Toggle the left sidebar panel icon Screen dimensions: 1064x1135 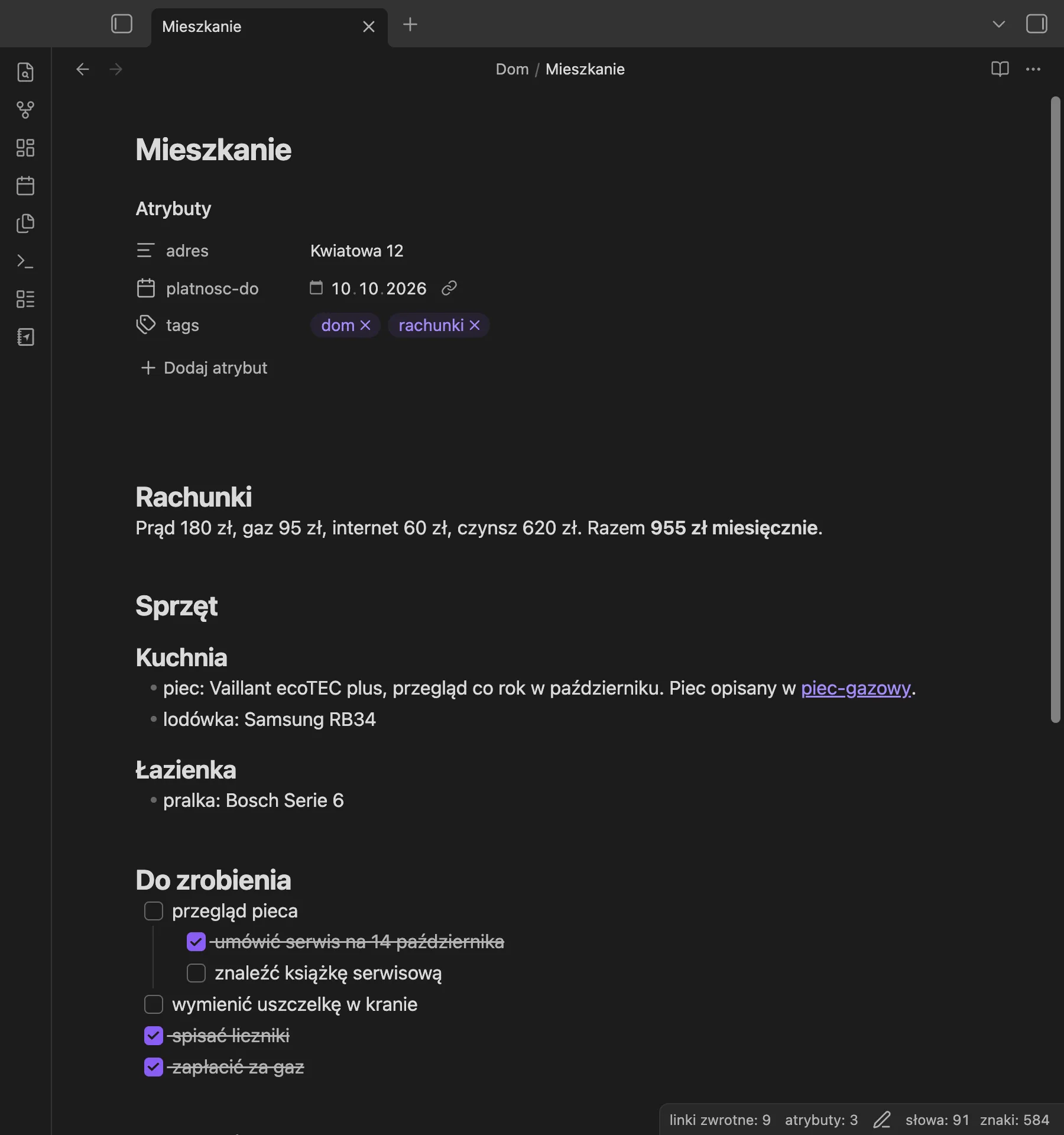(x=122, y=24)
